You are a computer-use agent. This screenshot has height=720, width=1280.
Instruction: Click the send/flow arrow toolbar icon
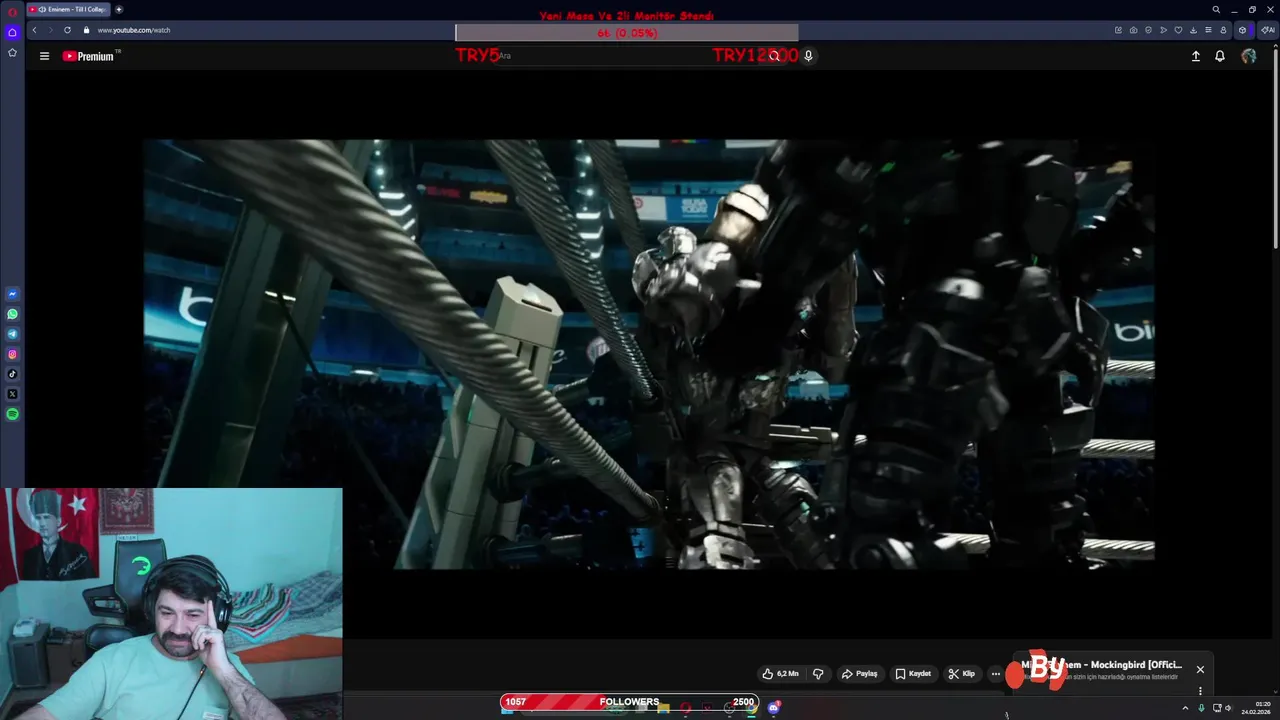1163,30
